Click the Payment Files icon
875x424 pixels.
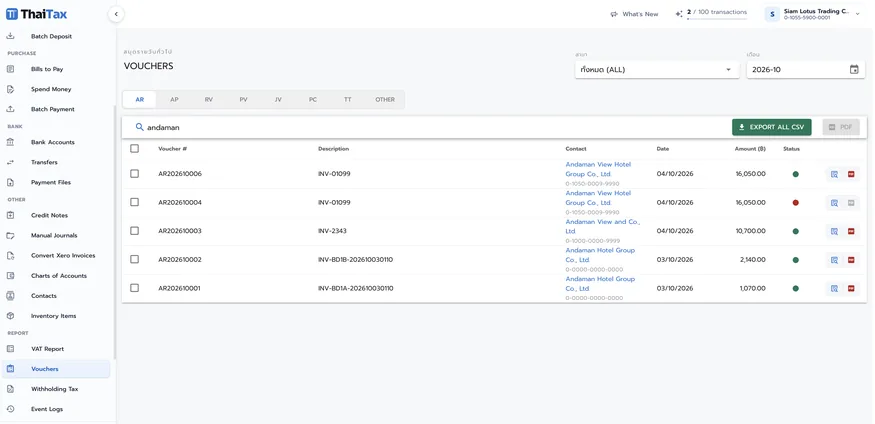(x=10, y=182)
